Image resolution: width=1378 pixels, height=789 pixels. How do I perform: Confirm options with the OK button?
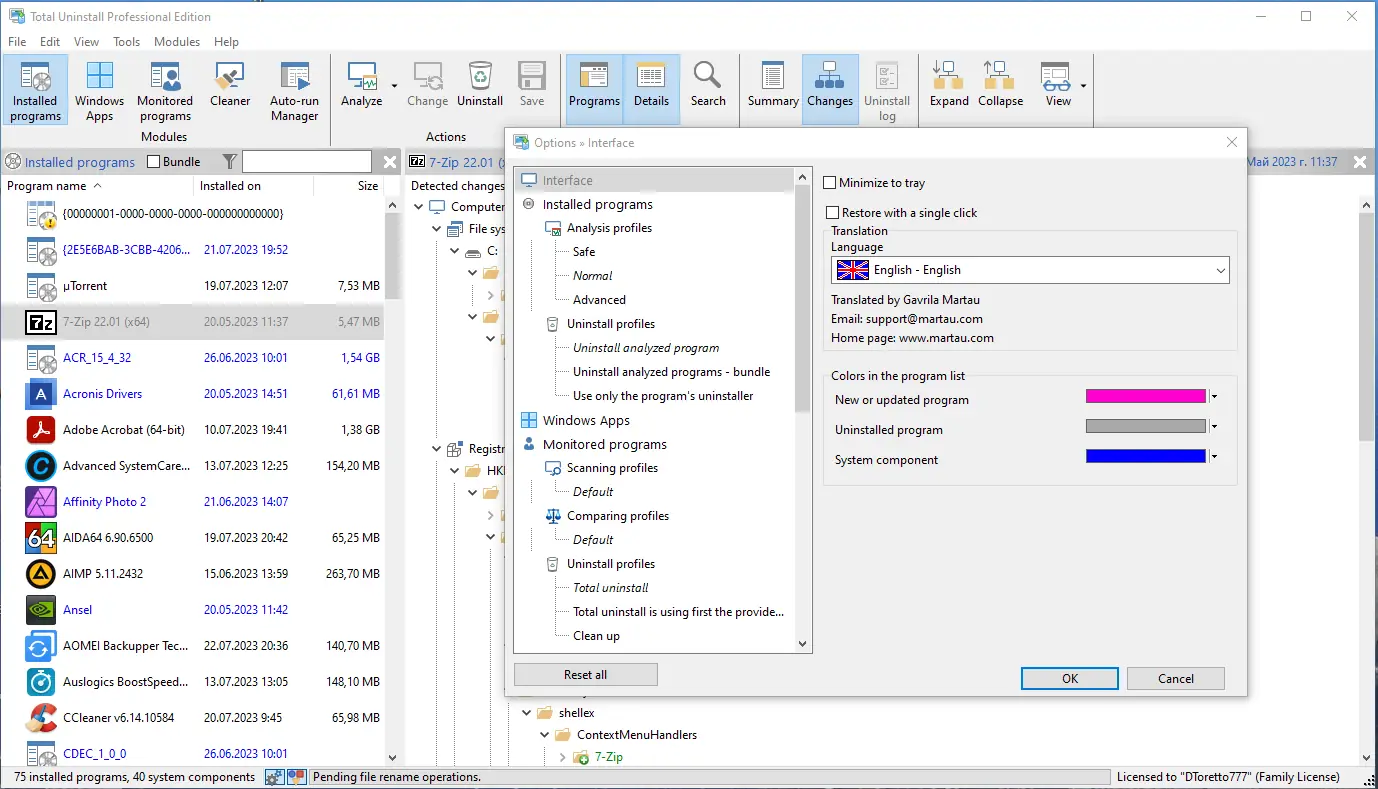(x=1070, y=678)
